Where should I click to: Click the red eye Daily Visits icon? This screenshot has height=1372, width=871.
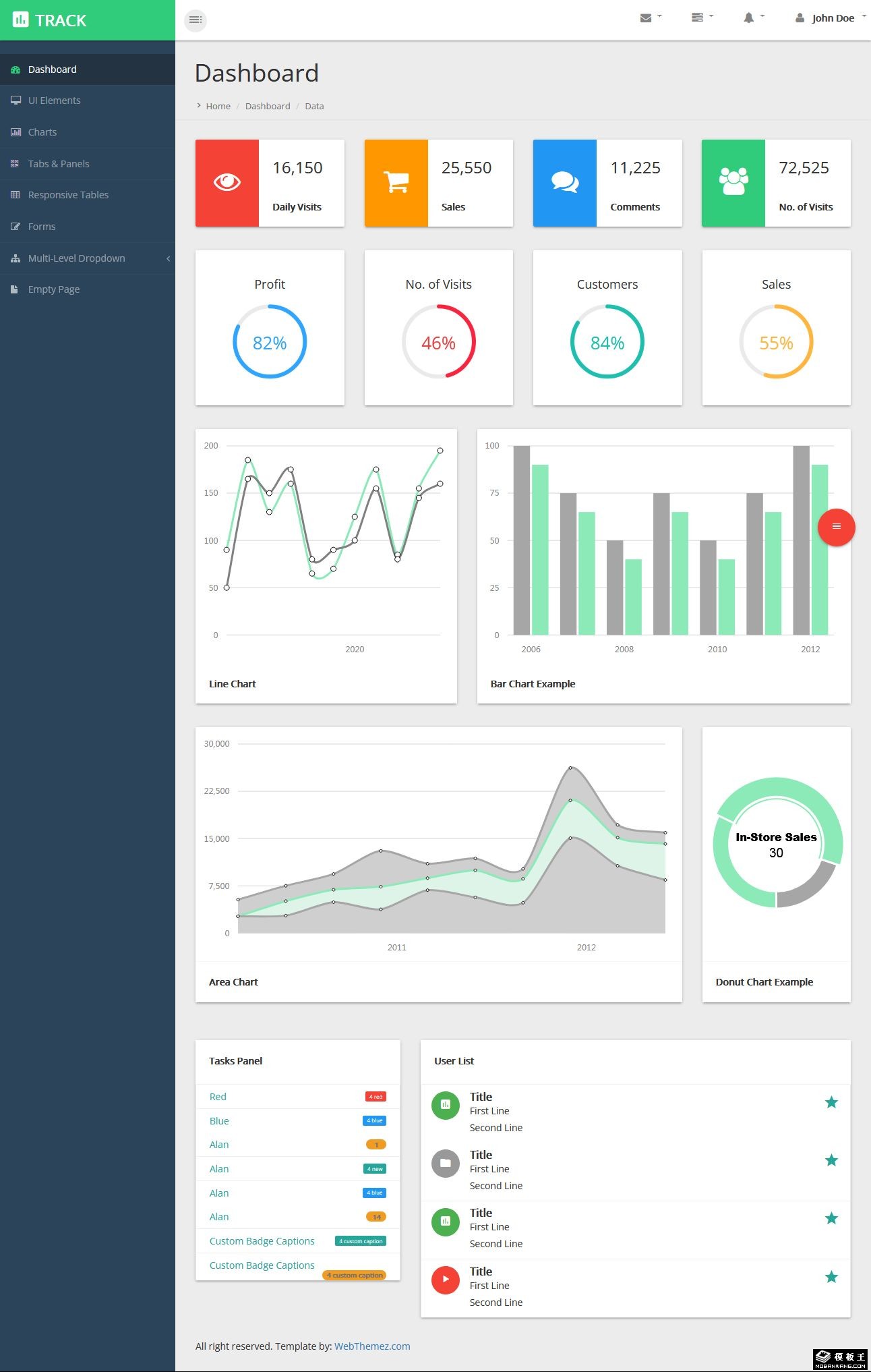(227, 182)
